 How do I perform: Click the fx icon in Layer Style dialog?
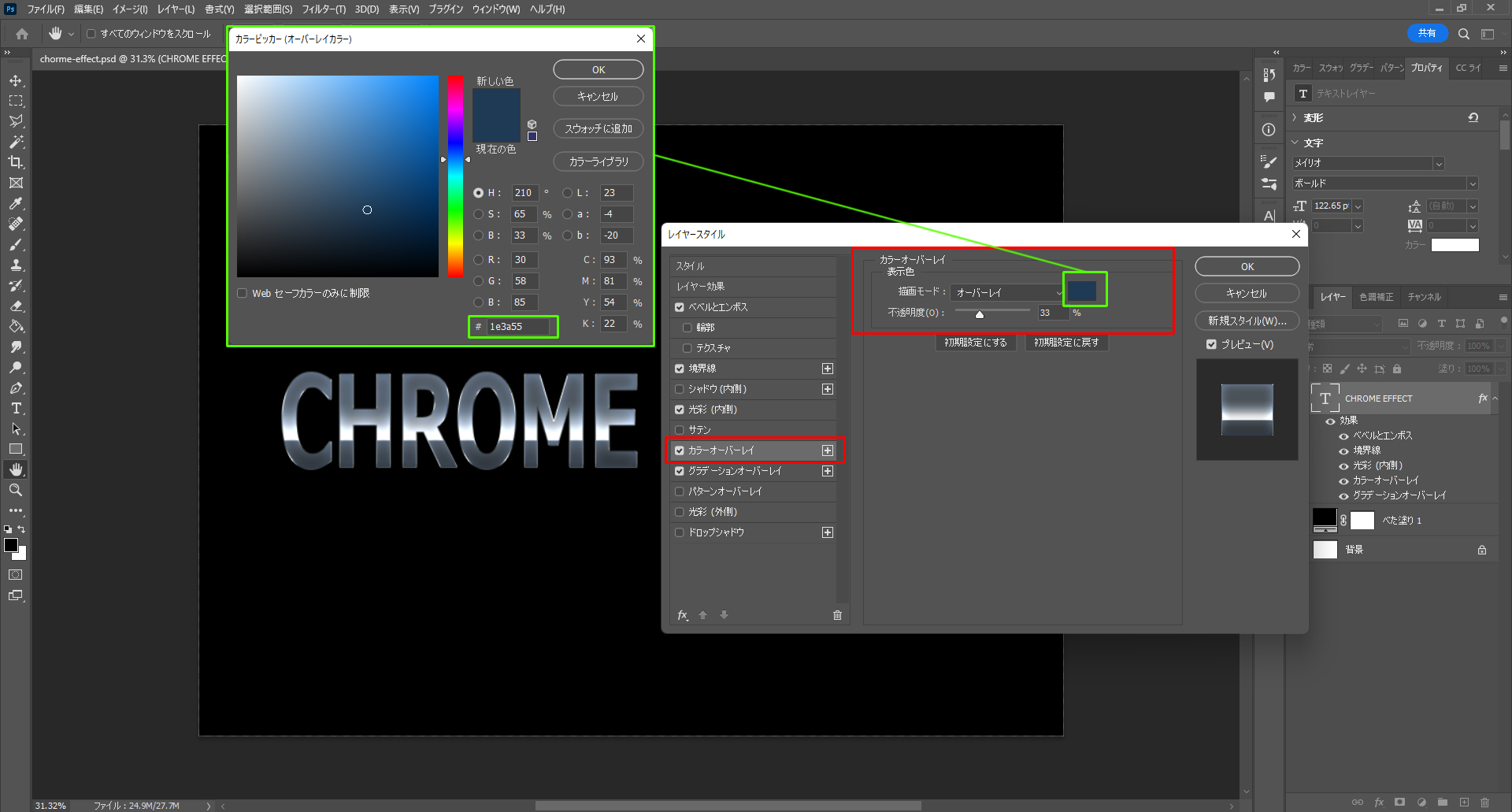point(682,615)
